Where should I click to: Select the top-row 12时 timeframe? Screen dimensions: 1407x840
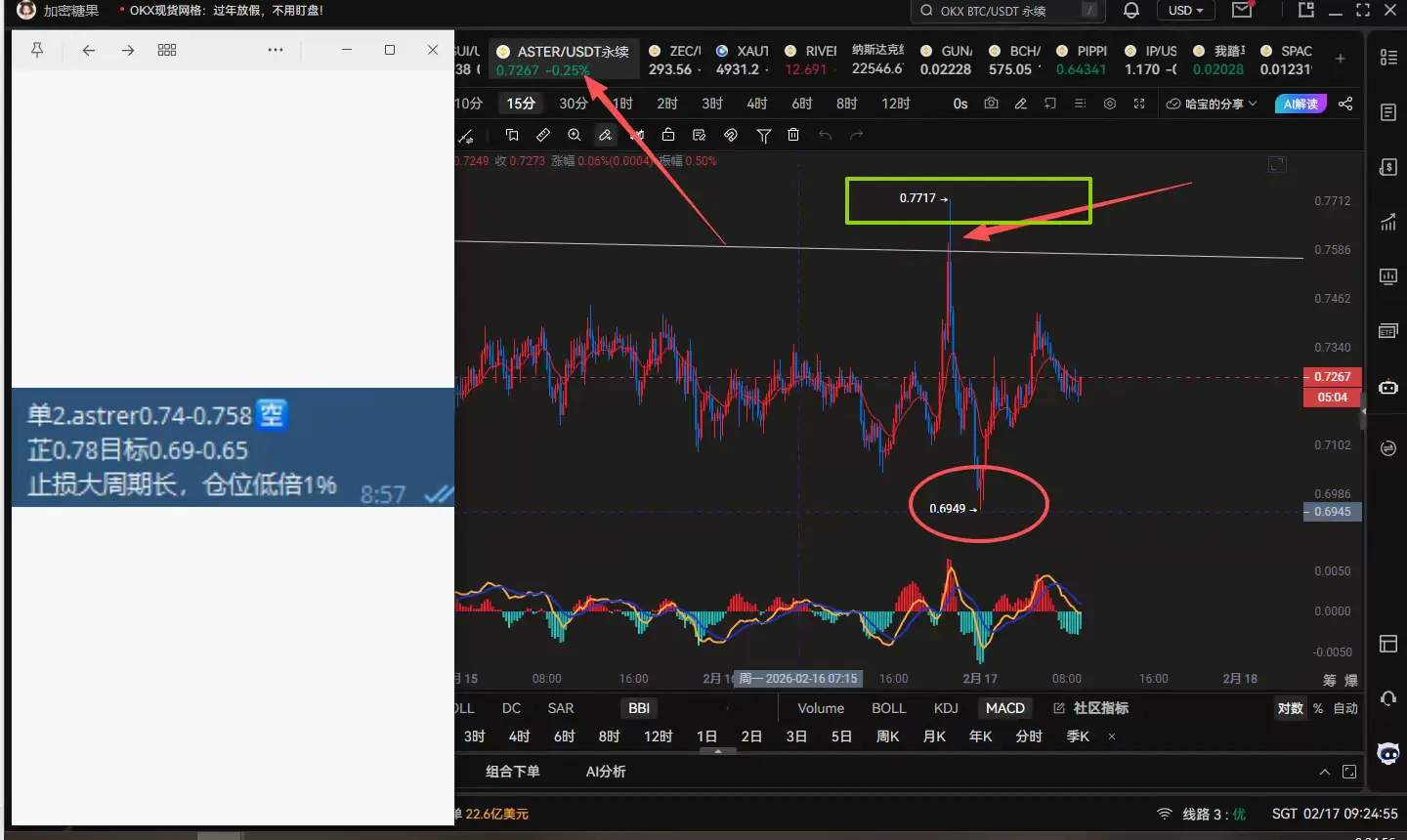point(896,104)
